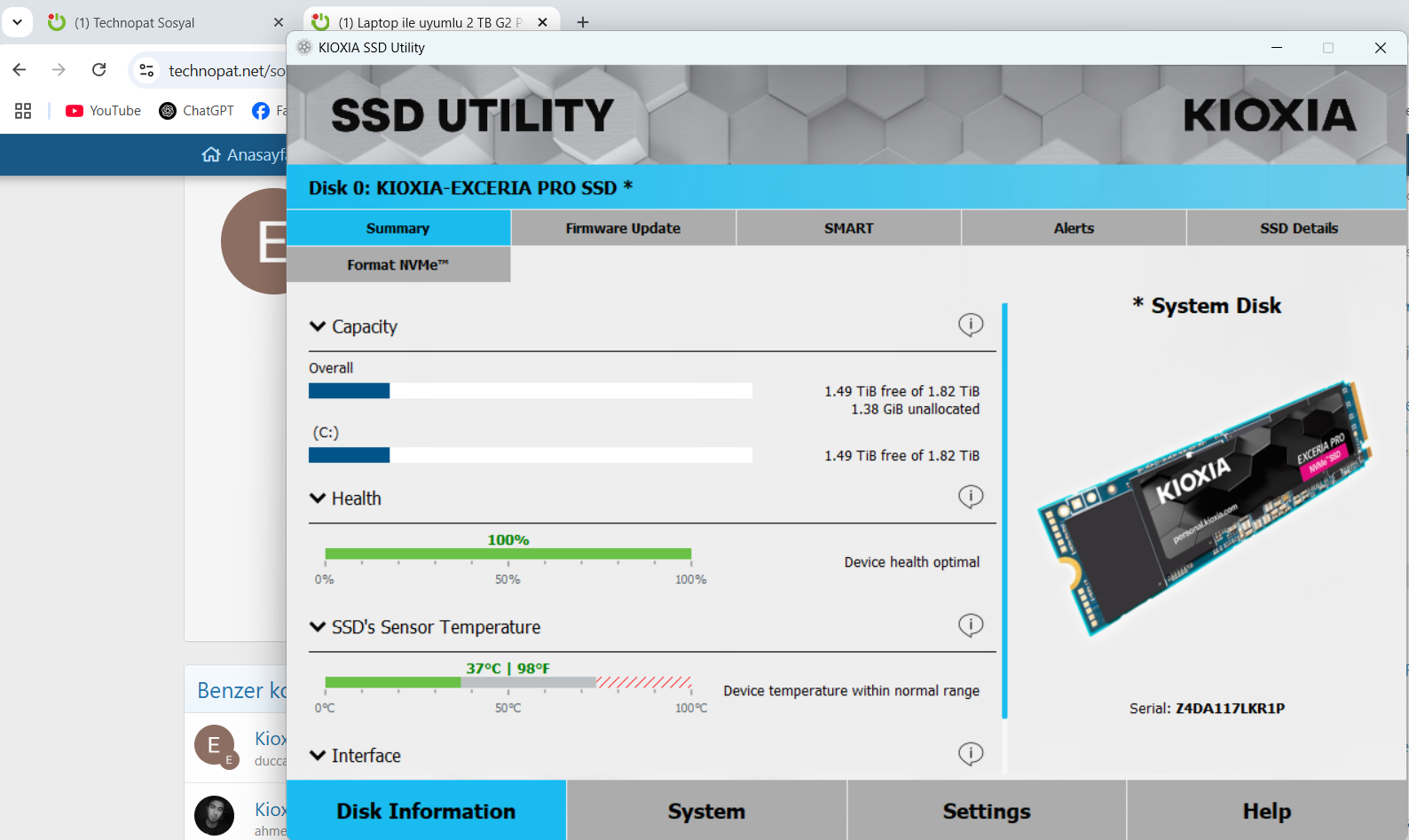The image size is (1409, 840).
Task: Switch to the Firmware Update tab
Action: coord(624,228)
